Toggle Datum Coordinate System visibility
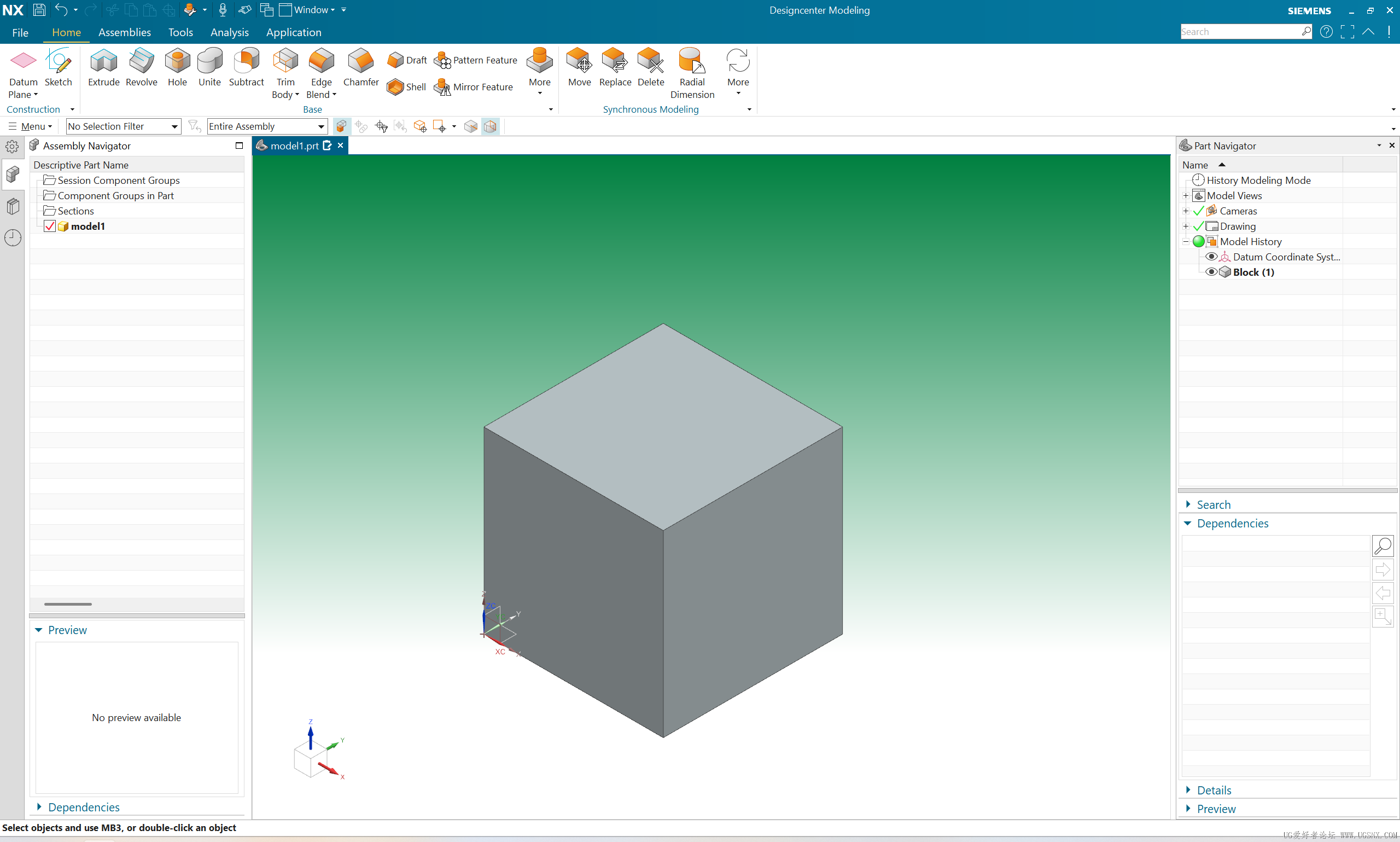This screenshot has height=842, width=1400. click(1211, 257)
